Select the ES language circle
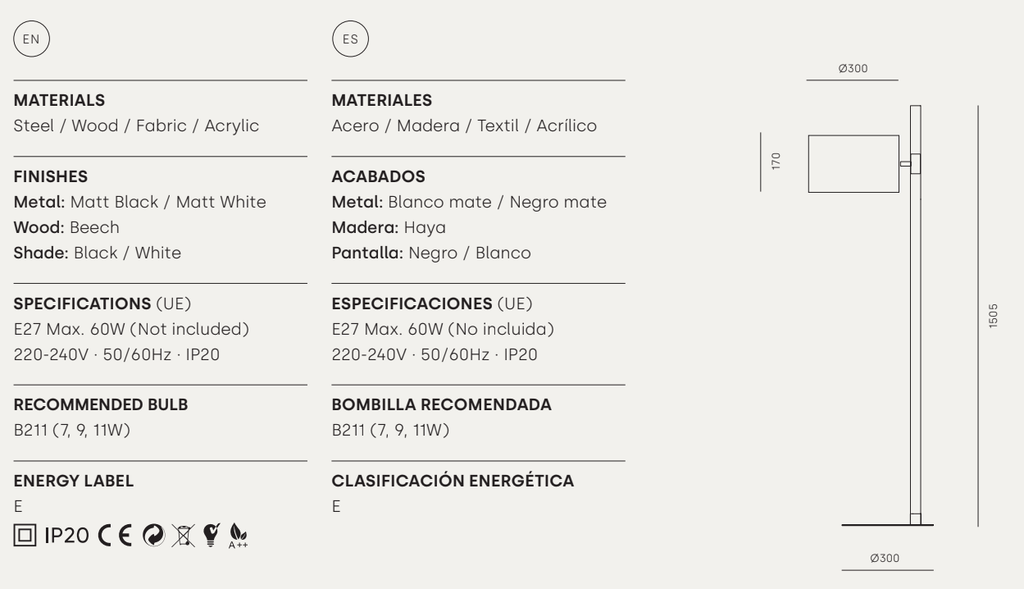 (x=350, y=39)
